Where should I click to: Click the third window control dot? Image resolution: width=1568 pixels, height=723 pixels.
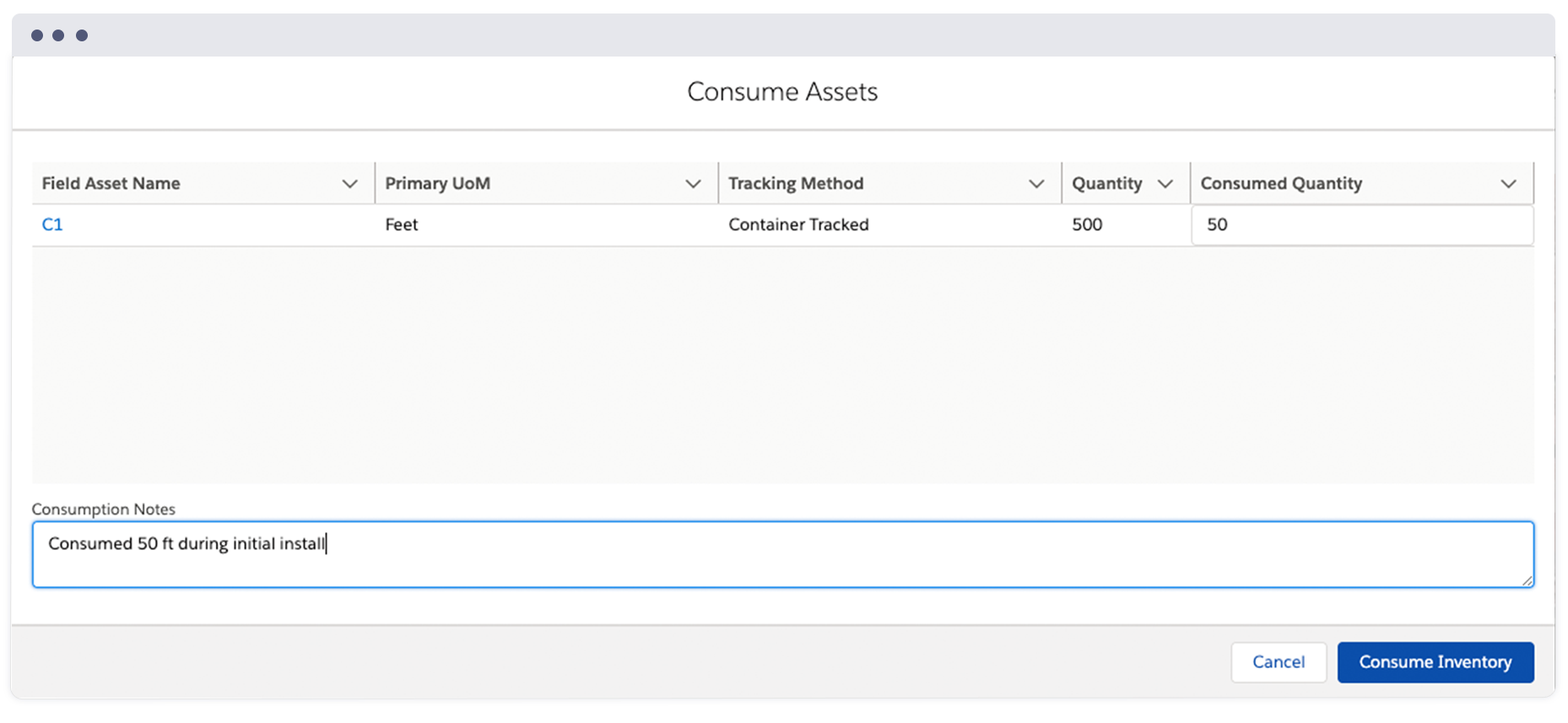pos(82,35)
